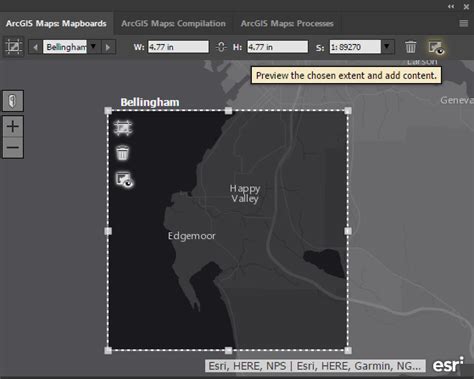The width and height of the screenshot is (474, 379).
Task: Select the draw mapboard tool in toolbar
Action: tap(13, 47)
